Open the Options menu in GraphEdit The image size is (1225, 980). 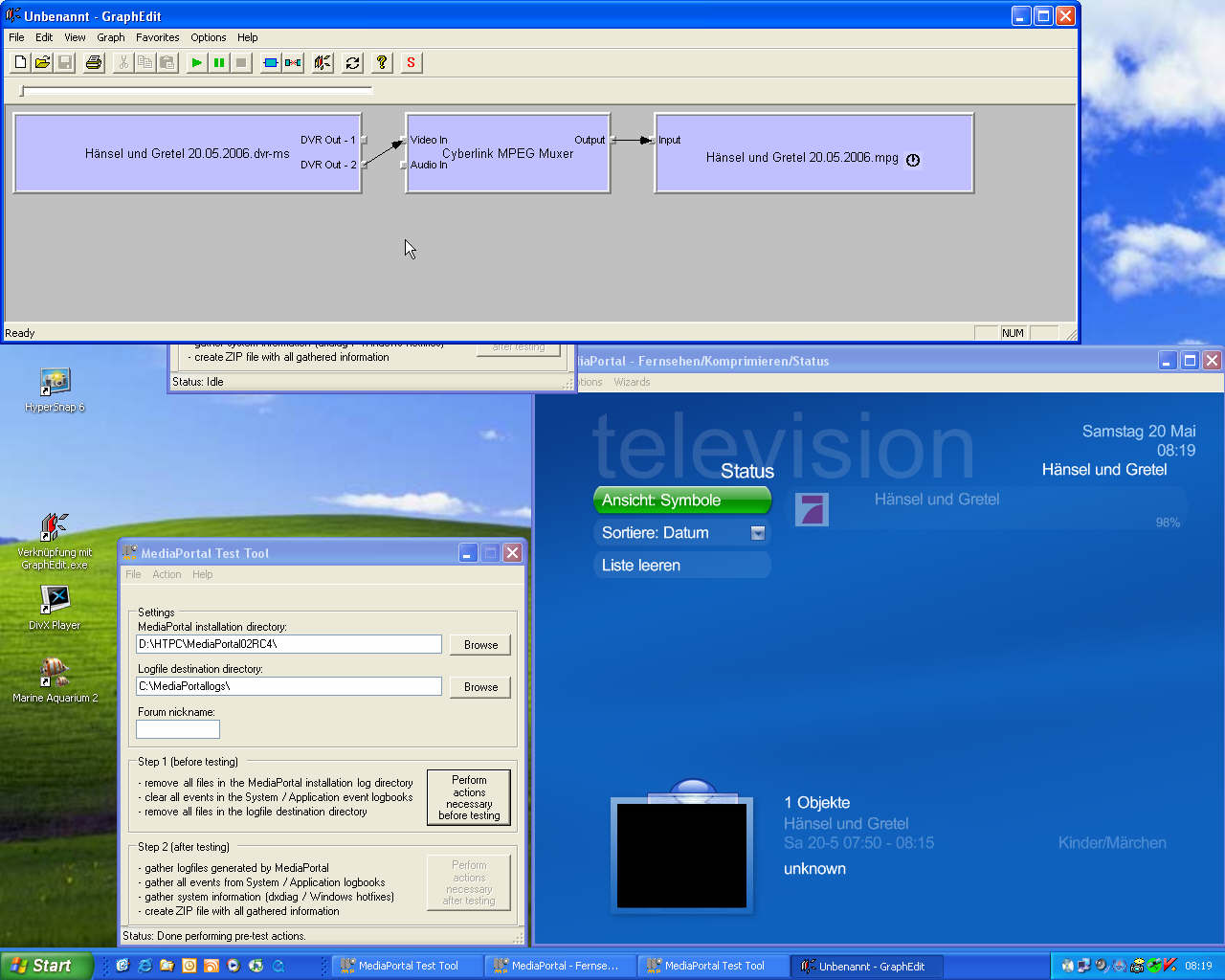[x=208, y=37]
